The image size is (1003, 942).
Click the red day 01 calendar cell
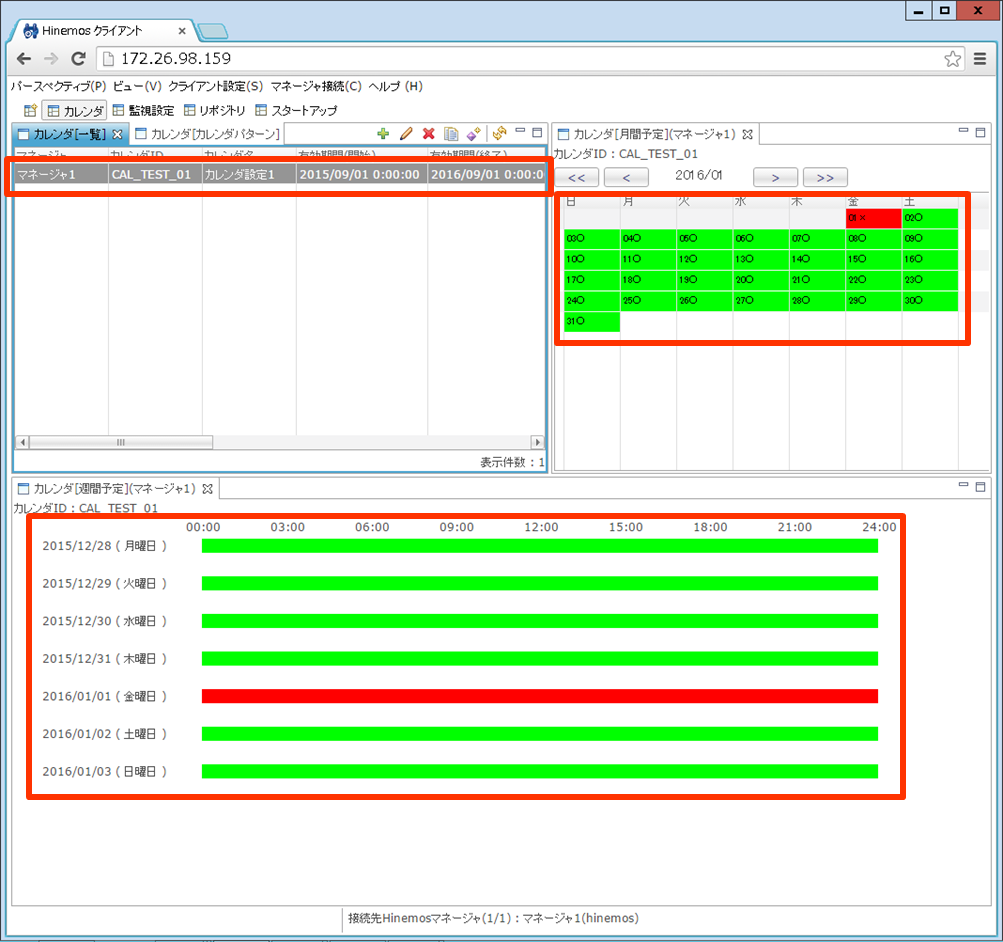click(x=873, y=218)
